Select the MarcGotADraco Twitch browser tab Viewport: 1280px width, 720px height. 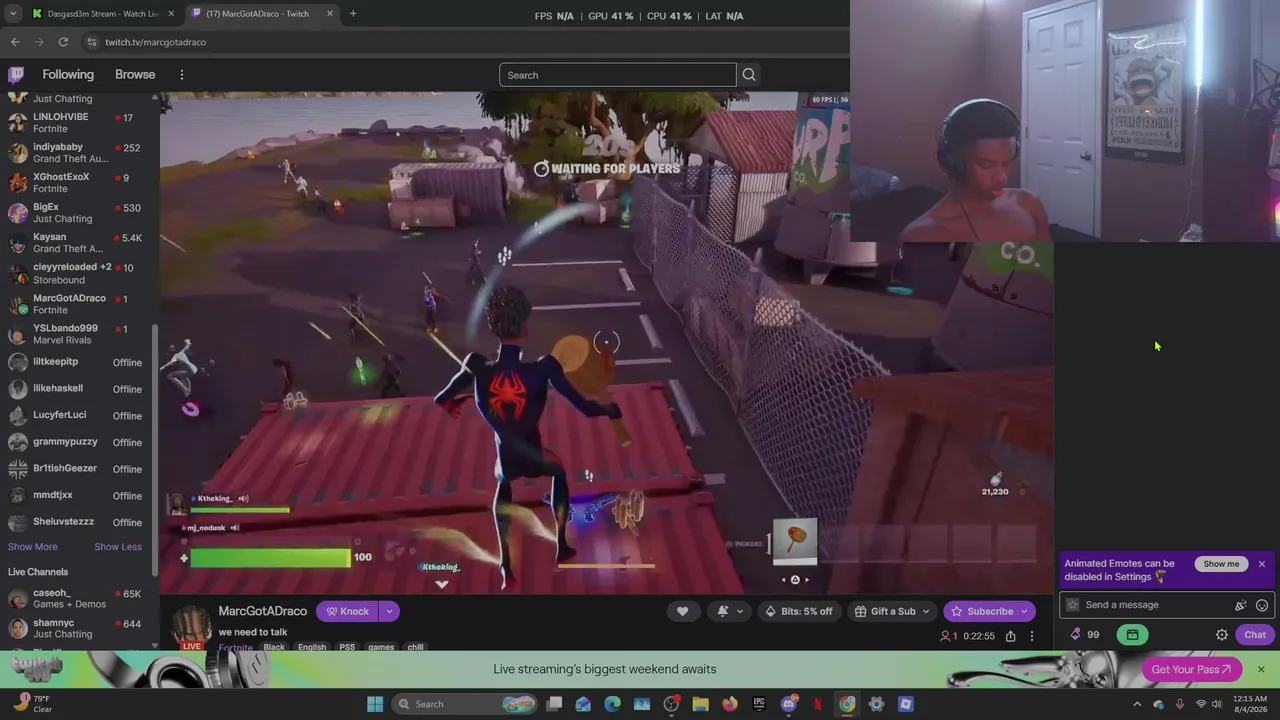(x=263, y=14)
